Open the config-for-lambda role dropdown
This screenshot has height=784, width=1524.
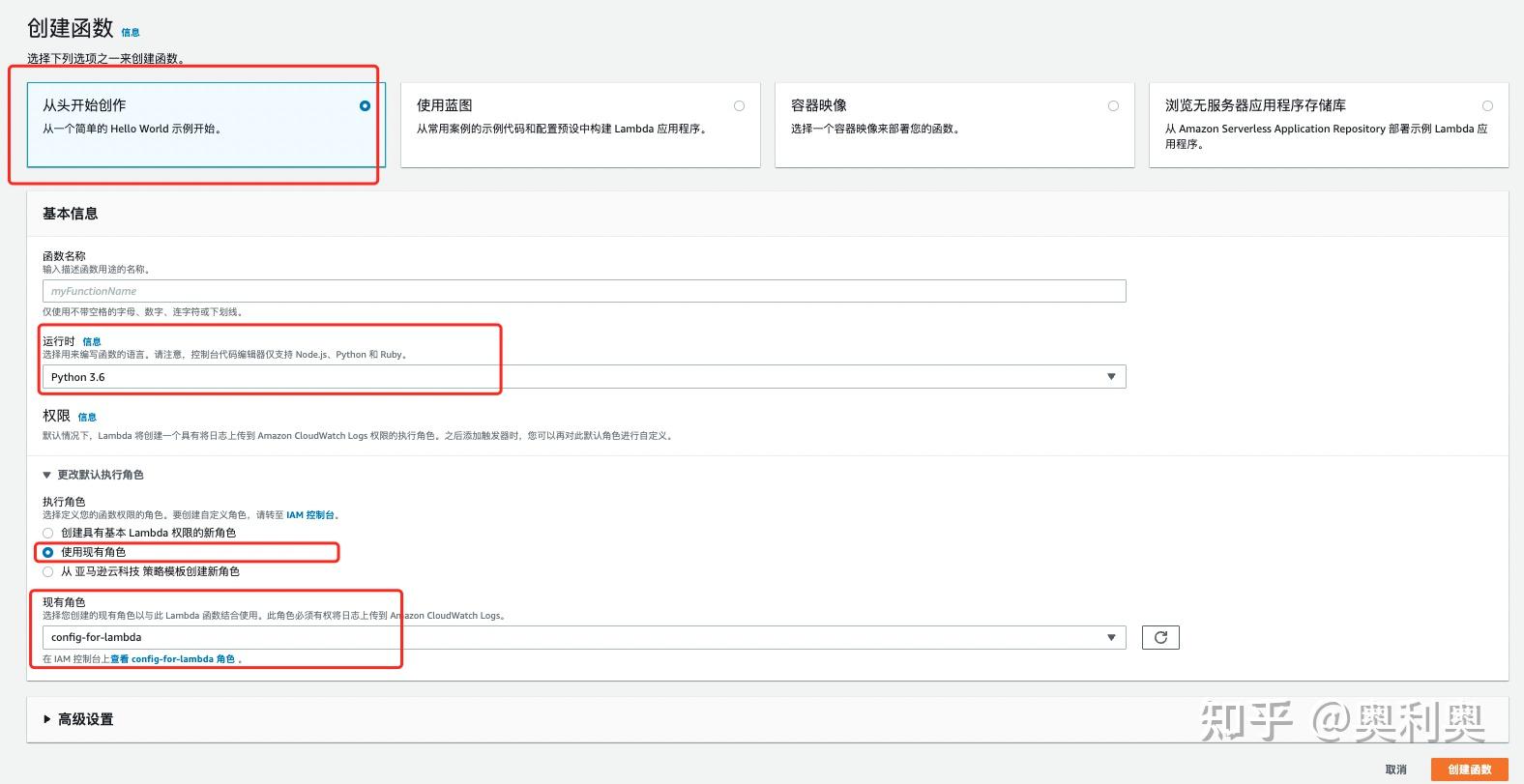(584, 637)
